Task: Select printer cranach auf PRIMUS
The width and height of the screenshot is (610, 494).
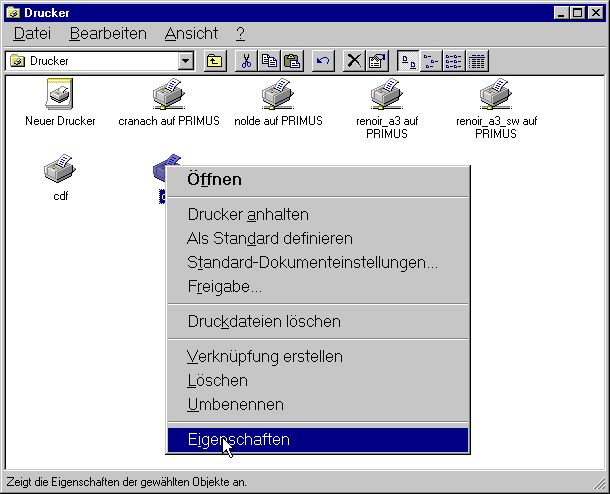Action: pyautogui.click(x=168, y=94)
